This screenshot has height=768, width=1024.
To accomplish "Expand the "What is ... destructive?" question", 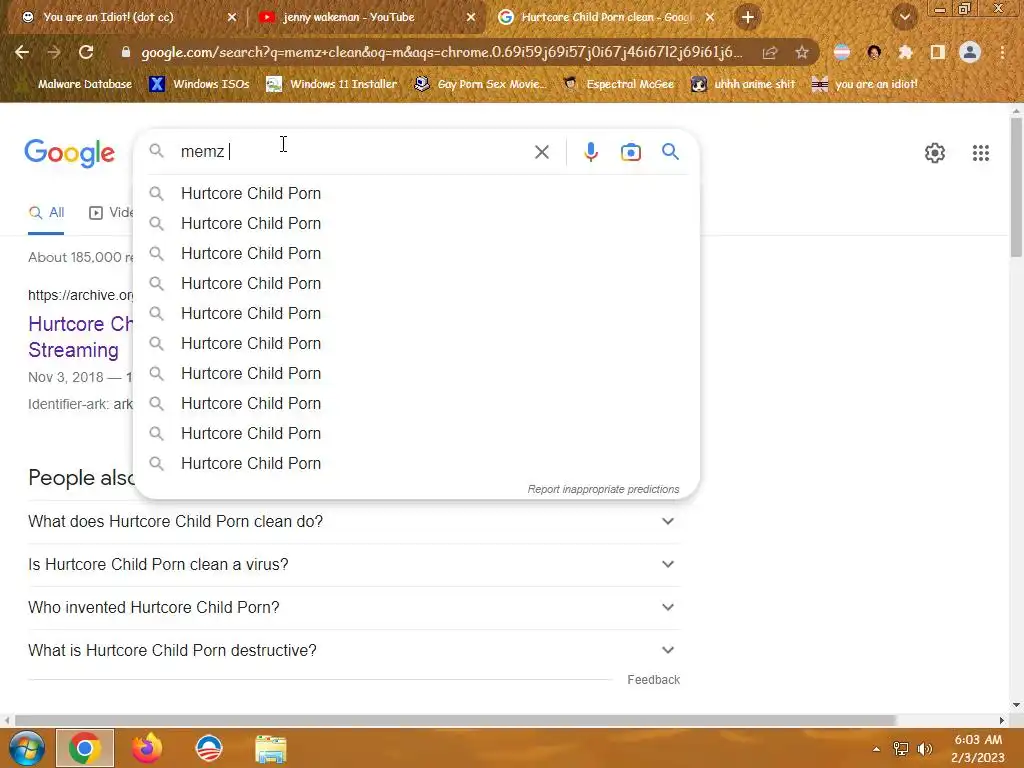I will click(x=354, y=650).
